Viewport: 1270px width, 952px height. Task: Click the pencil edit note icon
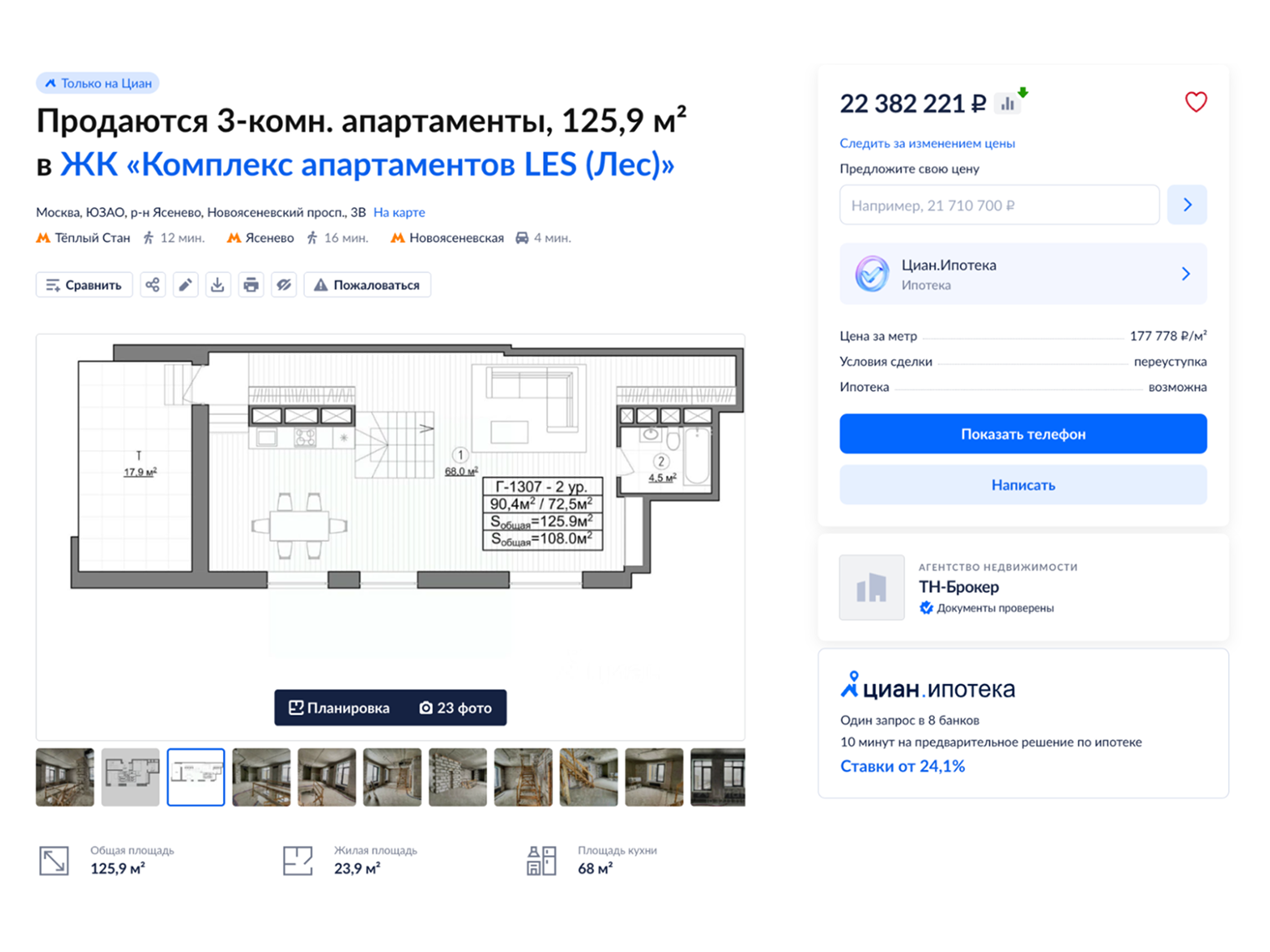[x=185, y=285]
